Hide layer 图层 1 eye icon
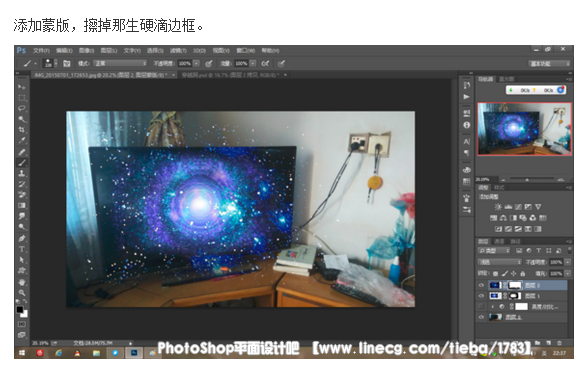The width and height of the screenshot is (581, 365). (481, 296)
